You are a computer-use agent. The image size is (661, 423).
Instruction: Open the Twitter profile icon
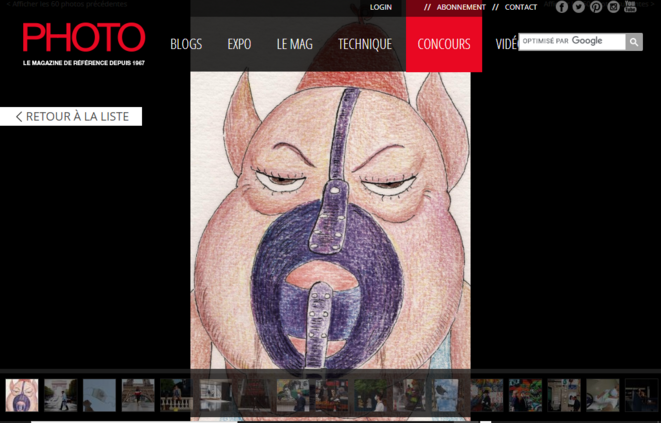click(578, 7)
